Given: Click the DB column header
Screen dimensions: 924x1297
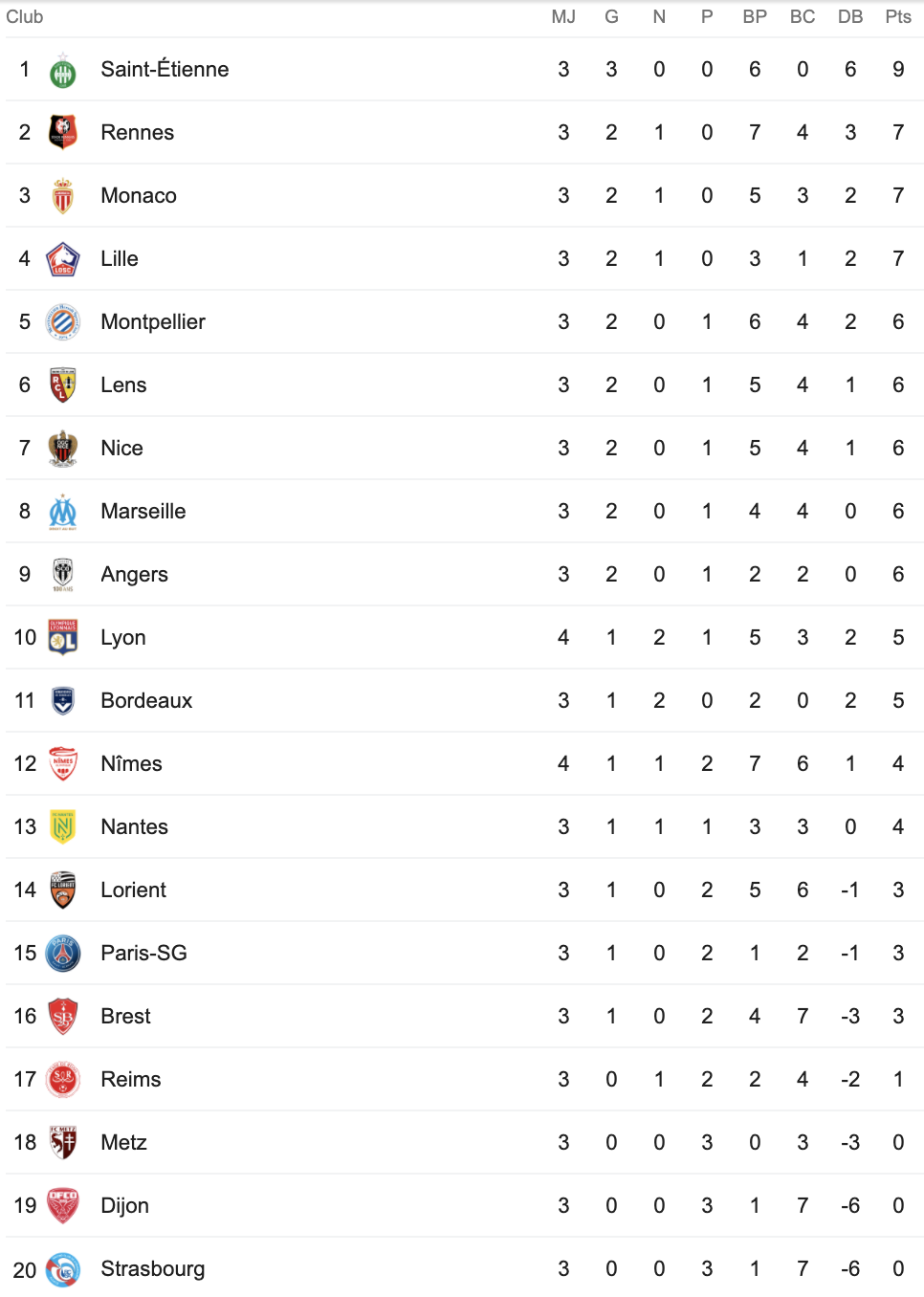Looking at the screenshot, I should [850, 17].
